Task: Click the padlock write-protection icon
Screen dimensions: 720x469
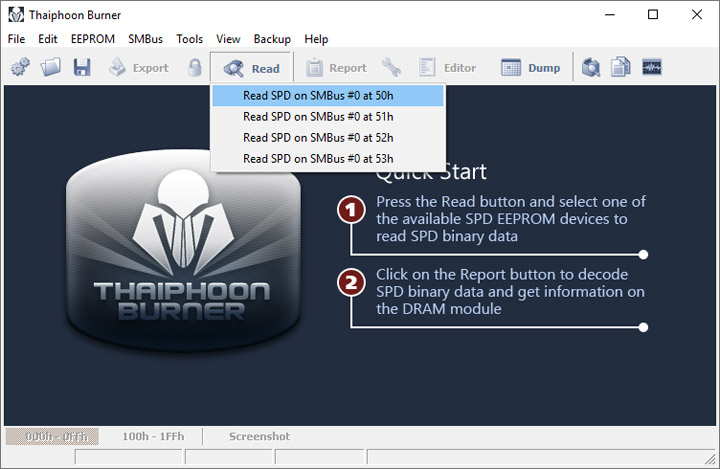Action: point(195,68)
